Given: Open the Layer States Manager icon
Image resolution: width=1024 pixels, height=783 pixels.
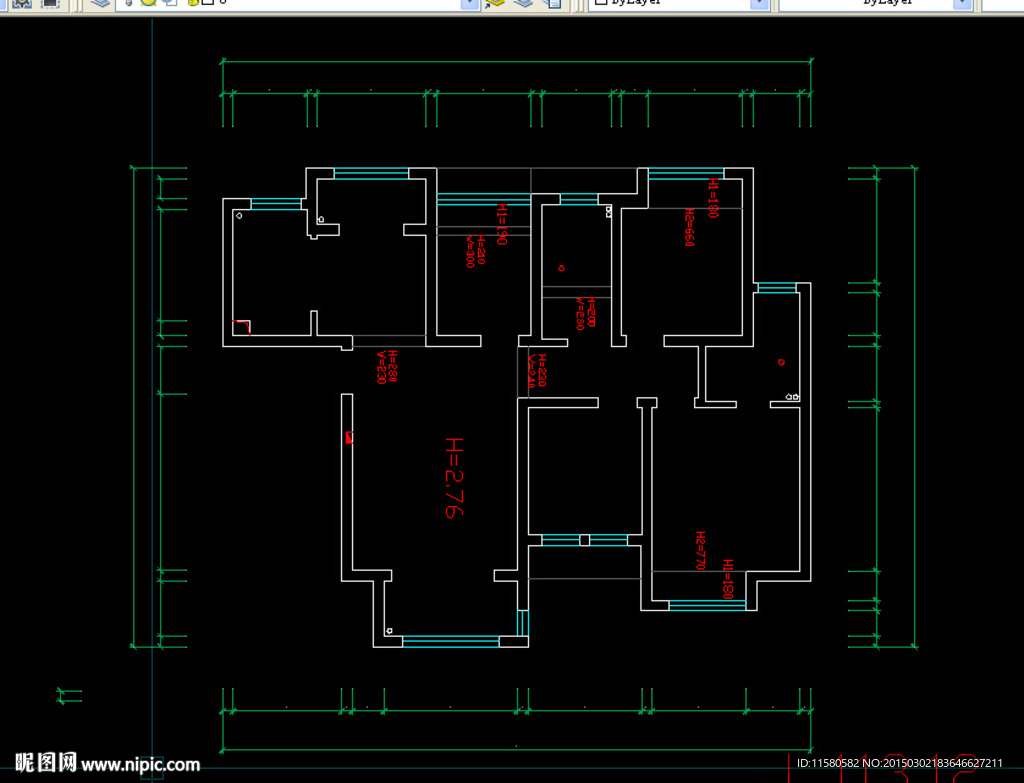Looking at the screenshot, I should click(553, 4).
